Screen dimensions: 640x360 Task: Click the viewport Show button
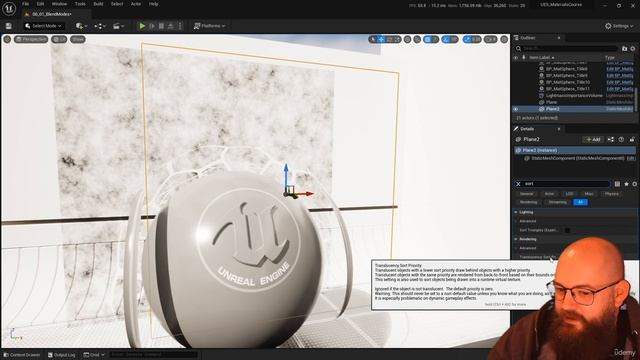point(78,39)
